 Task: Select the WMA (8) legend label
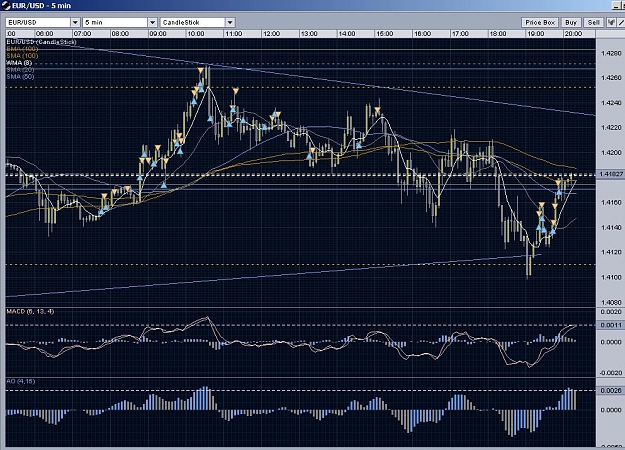point(19,63)
